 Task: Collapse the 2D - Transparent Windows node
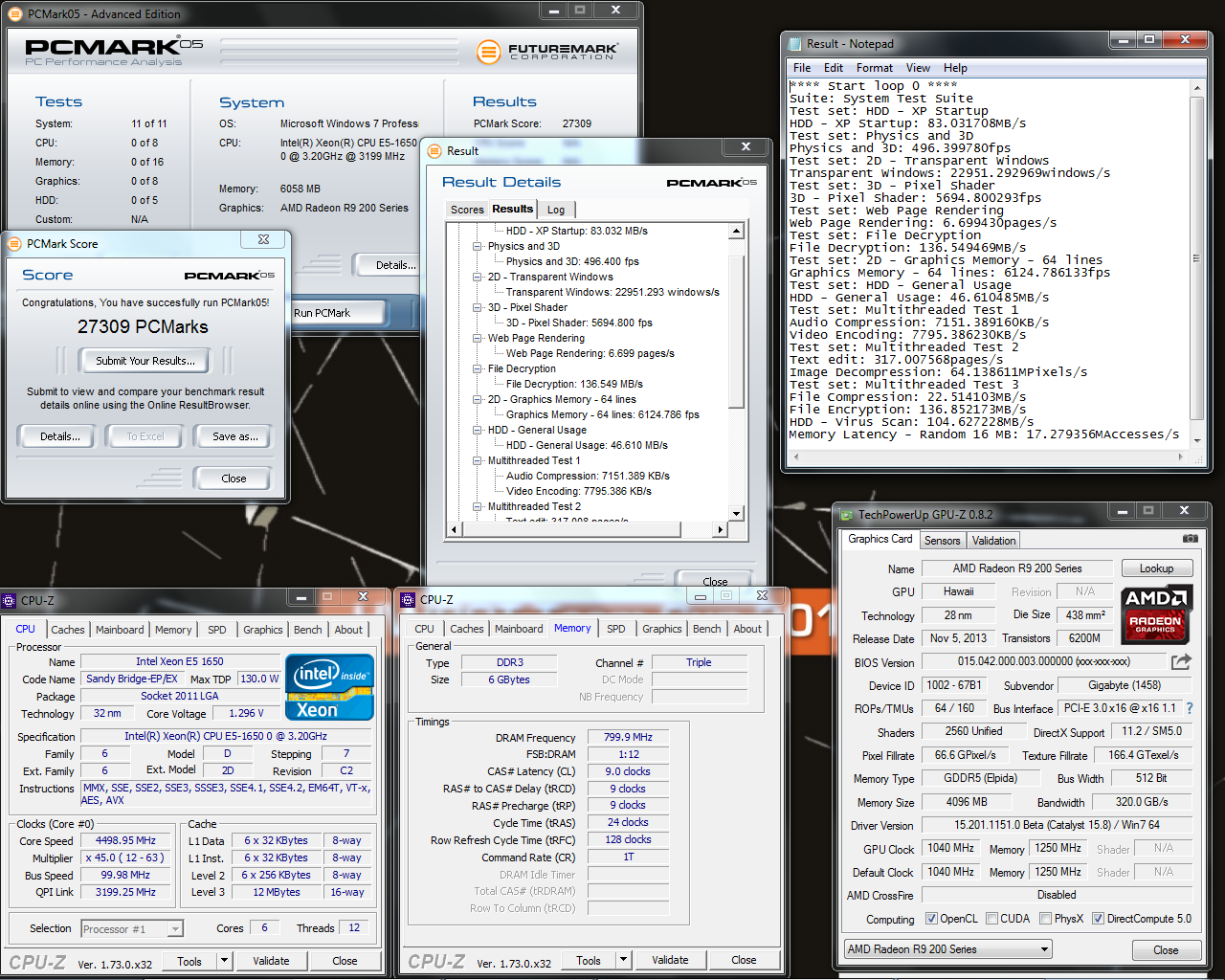click(477, 277)
